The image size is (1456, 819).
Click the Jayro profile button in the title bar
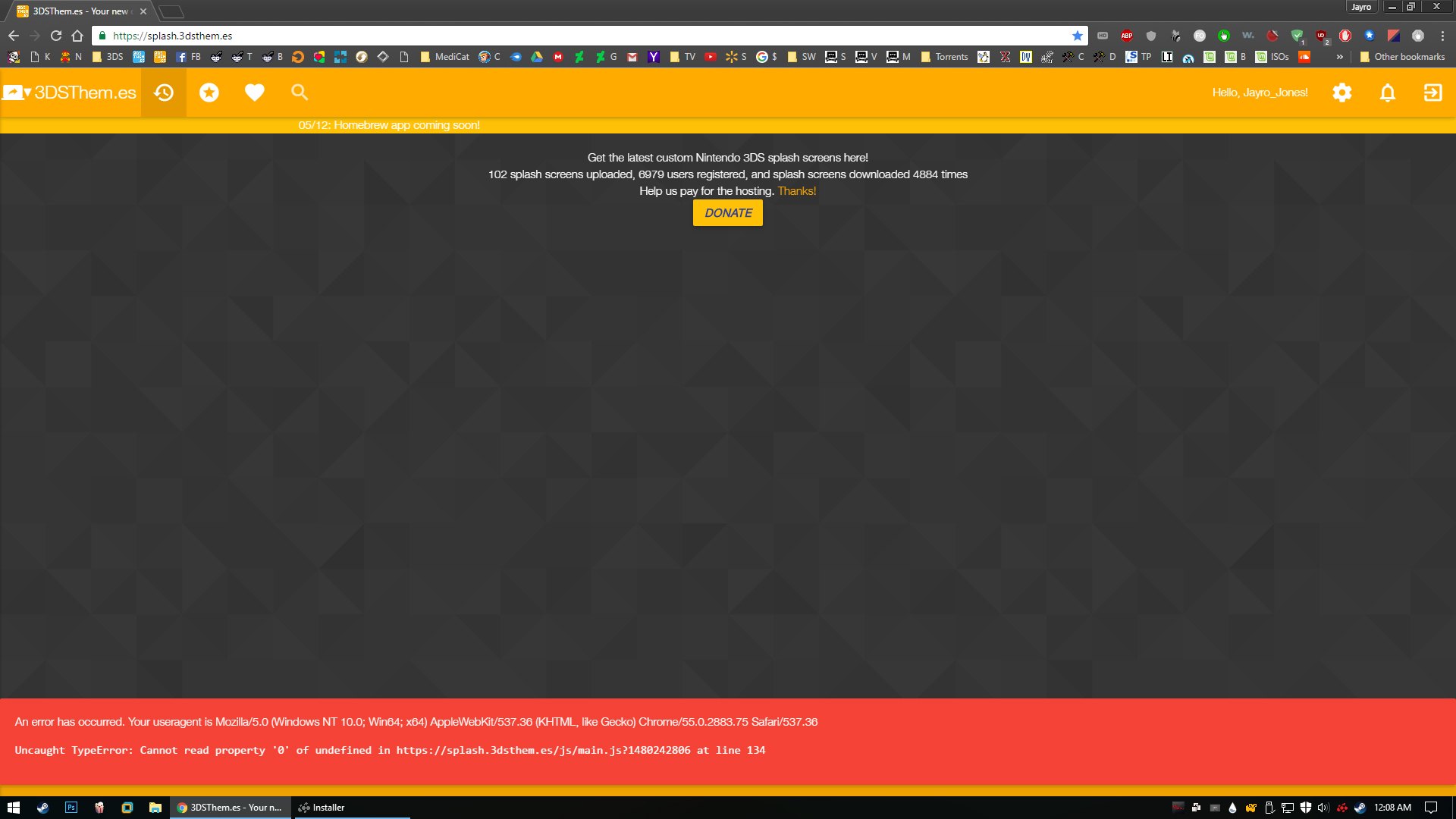tap(1361, 7)
